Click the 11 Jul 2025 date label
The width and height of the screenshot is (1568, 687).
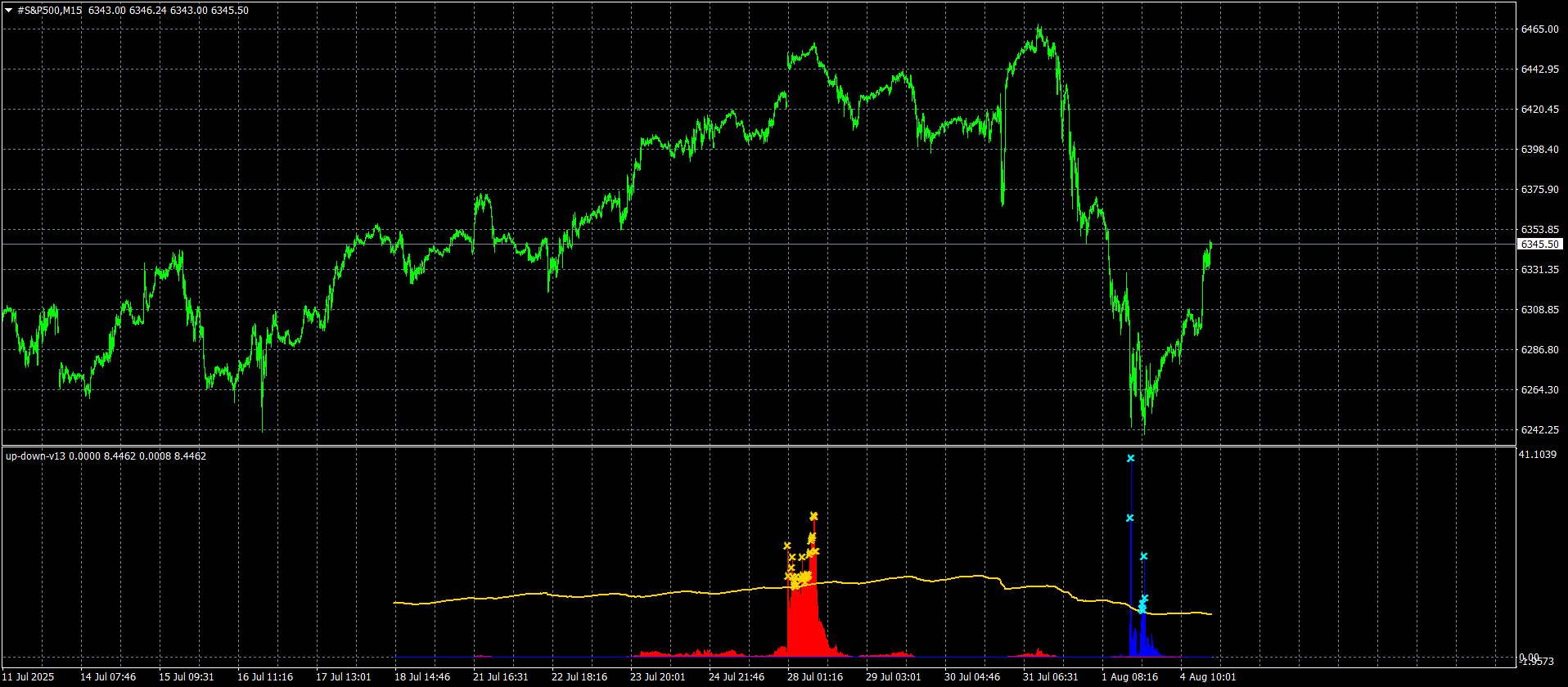(29, 677)
